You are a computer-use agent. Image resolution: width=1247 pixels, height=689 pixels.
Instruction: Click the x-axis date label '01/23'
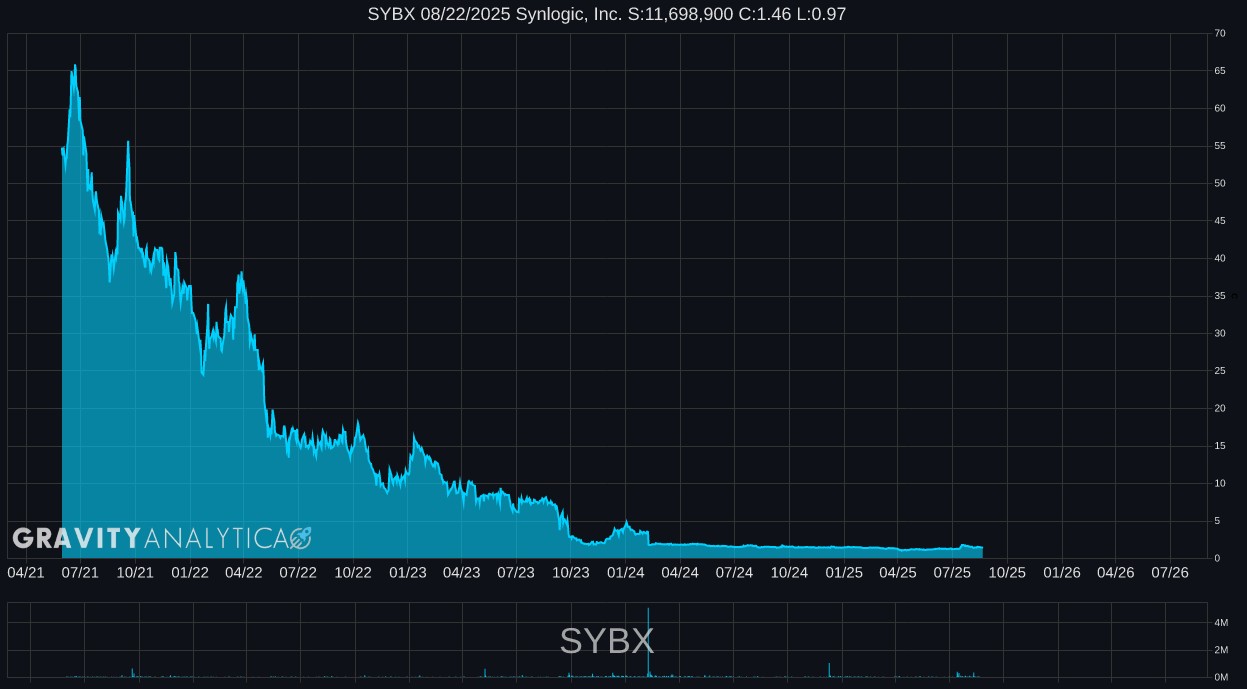(x=408, y=573)
